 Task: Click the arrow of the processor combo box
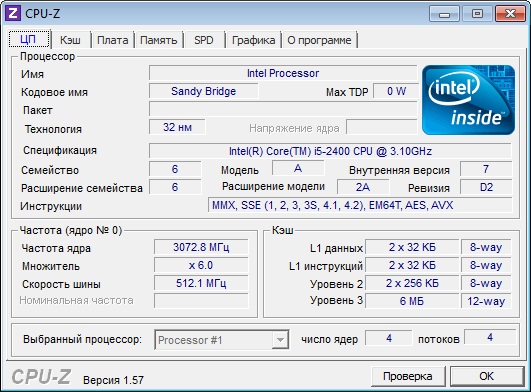pos(280,340)
